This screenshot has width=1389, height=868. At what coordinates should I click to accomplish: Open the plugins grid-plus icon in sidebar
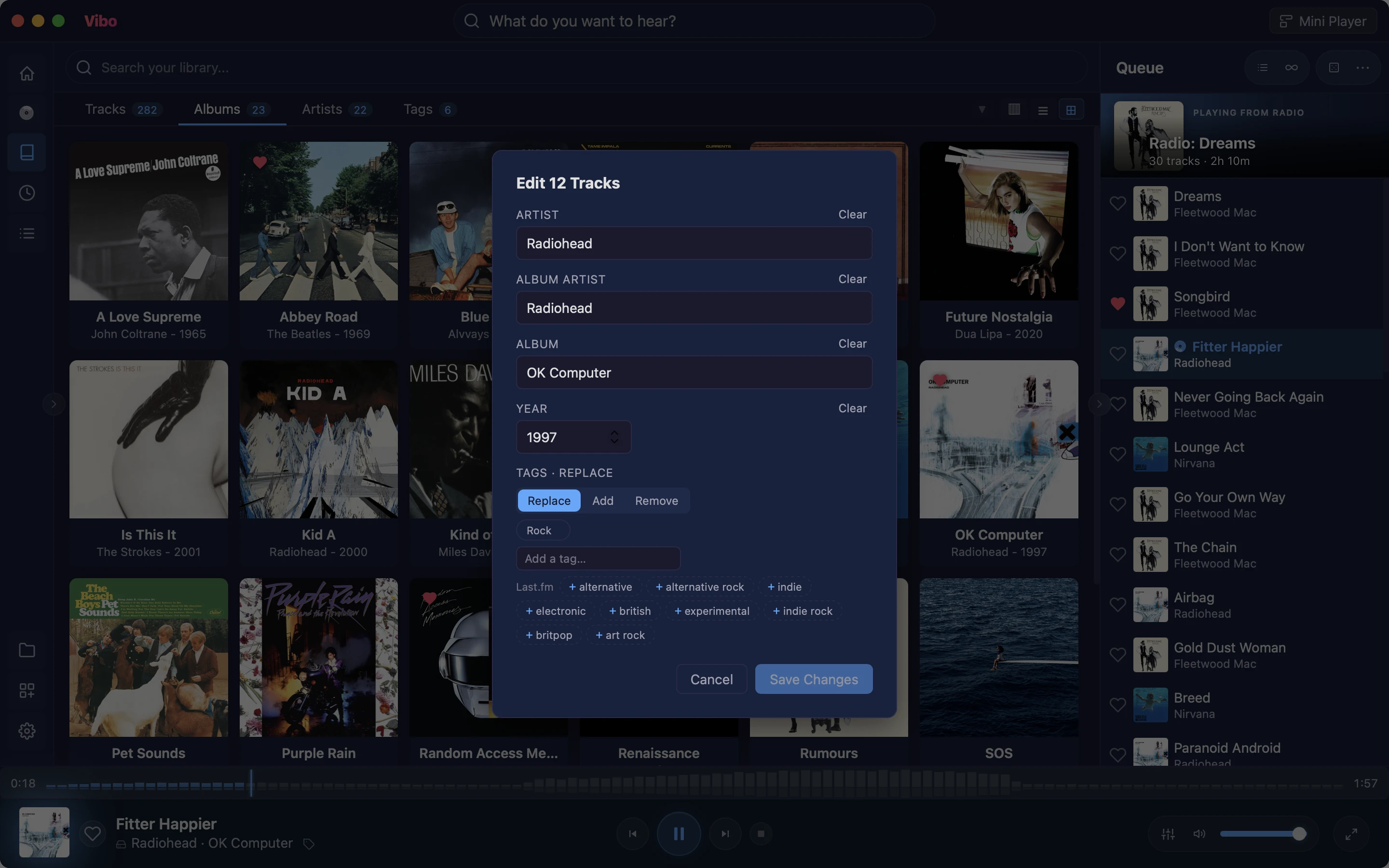point(27,690)
